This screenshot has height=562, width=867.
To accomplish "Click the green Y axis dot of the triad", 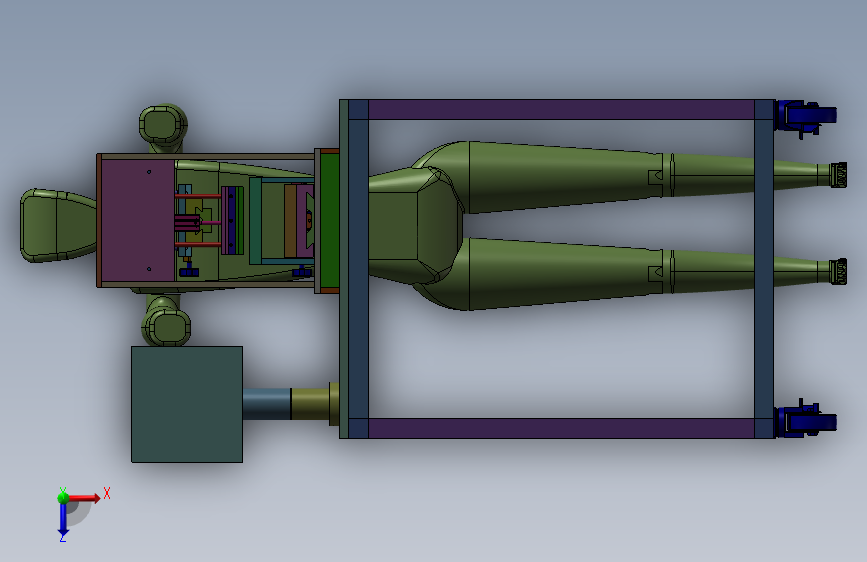I will pyautogui.click(x=63, y=497).
